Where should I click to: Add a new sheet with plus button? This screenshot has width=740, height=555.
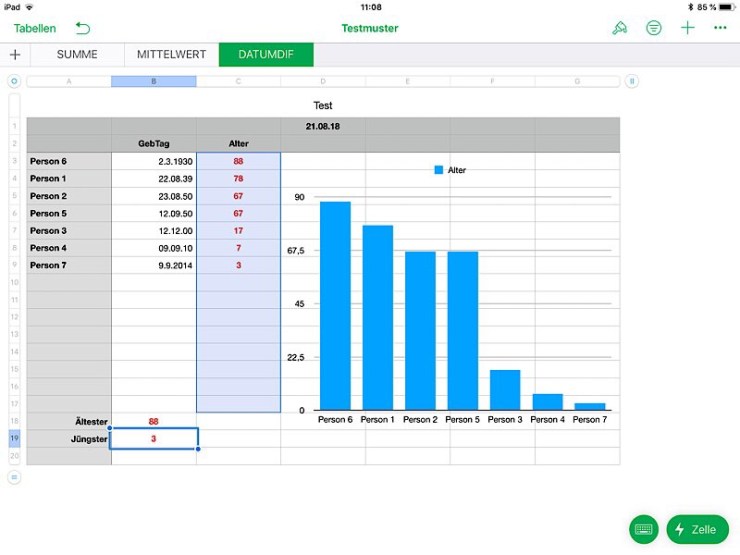coord(15,55)
